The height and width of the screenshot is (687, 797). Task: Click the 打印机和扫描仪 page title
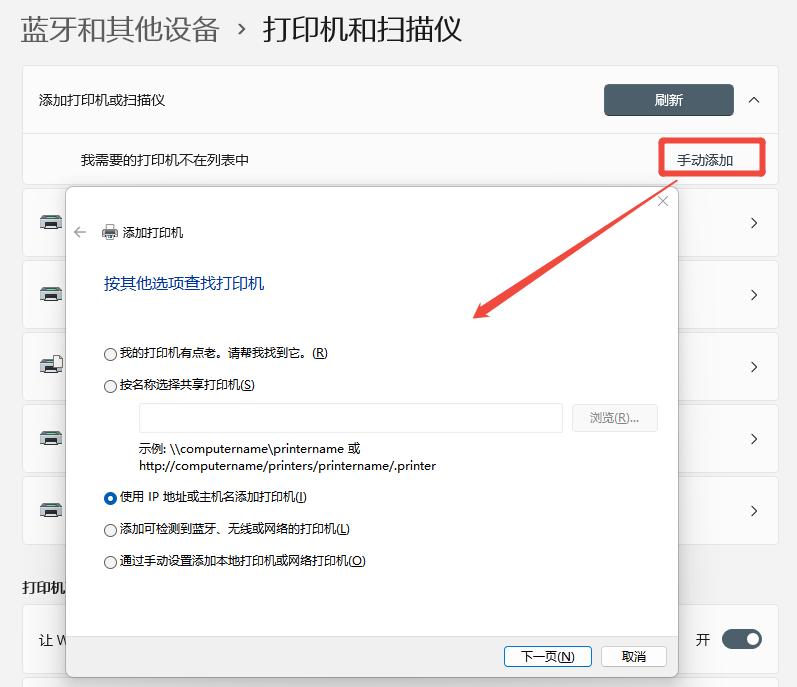pos(362,29)
